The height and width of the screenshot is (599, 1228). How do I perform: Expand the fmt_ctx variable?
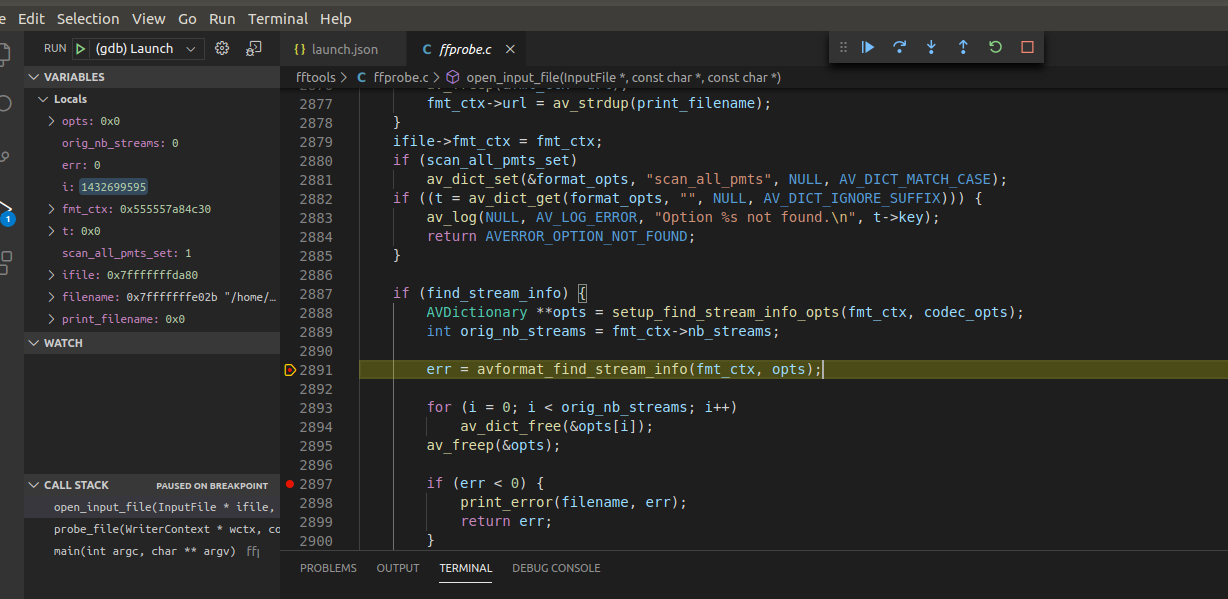point(52,209)
